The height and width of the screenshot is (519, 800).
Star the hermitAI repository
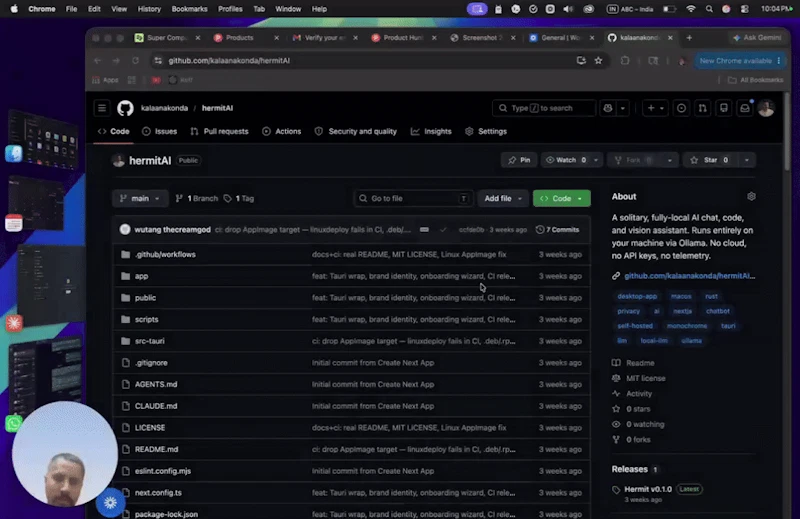[710, 160]
